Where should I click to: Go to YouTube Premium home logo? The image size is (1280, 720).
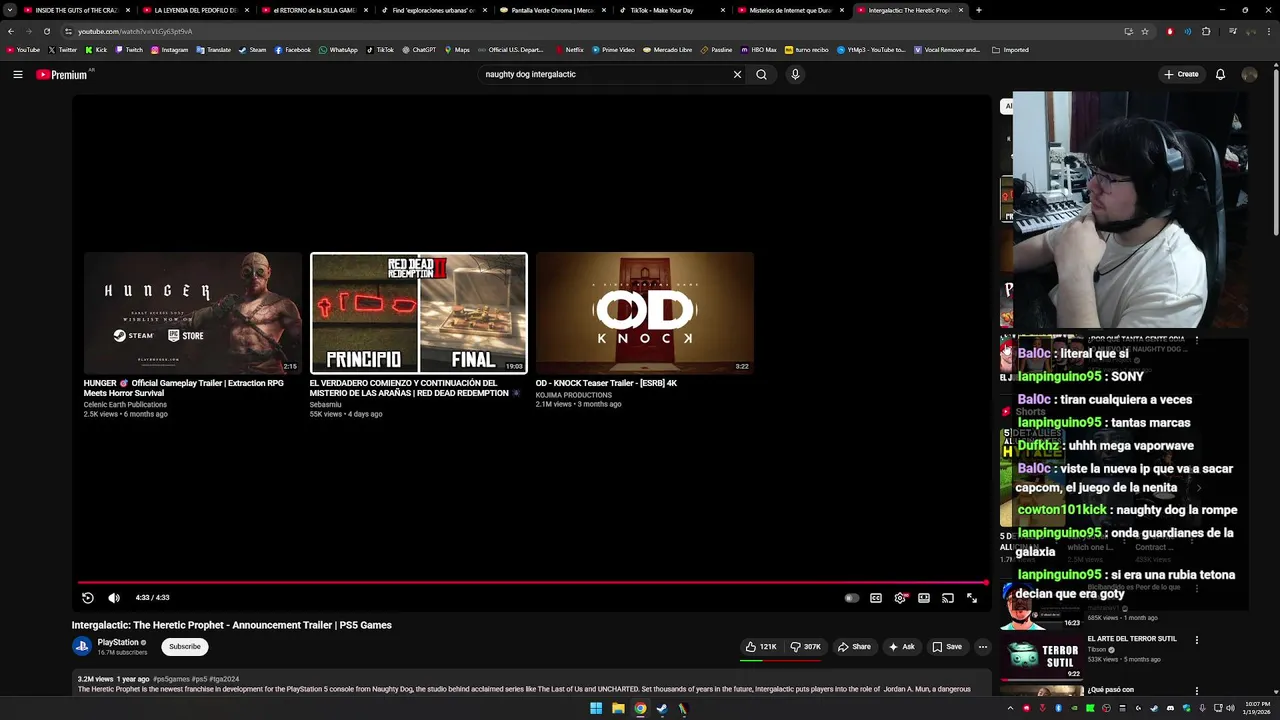pyautogui.click(x=63, y=74)
